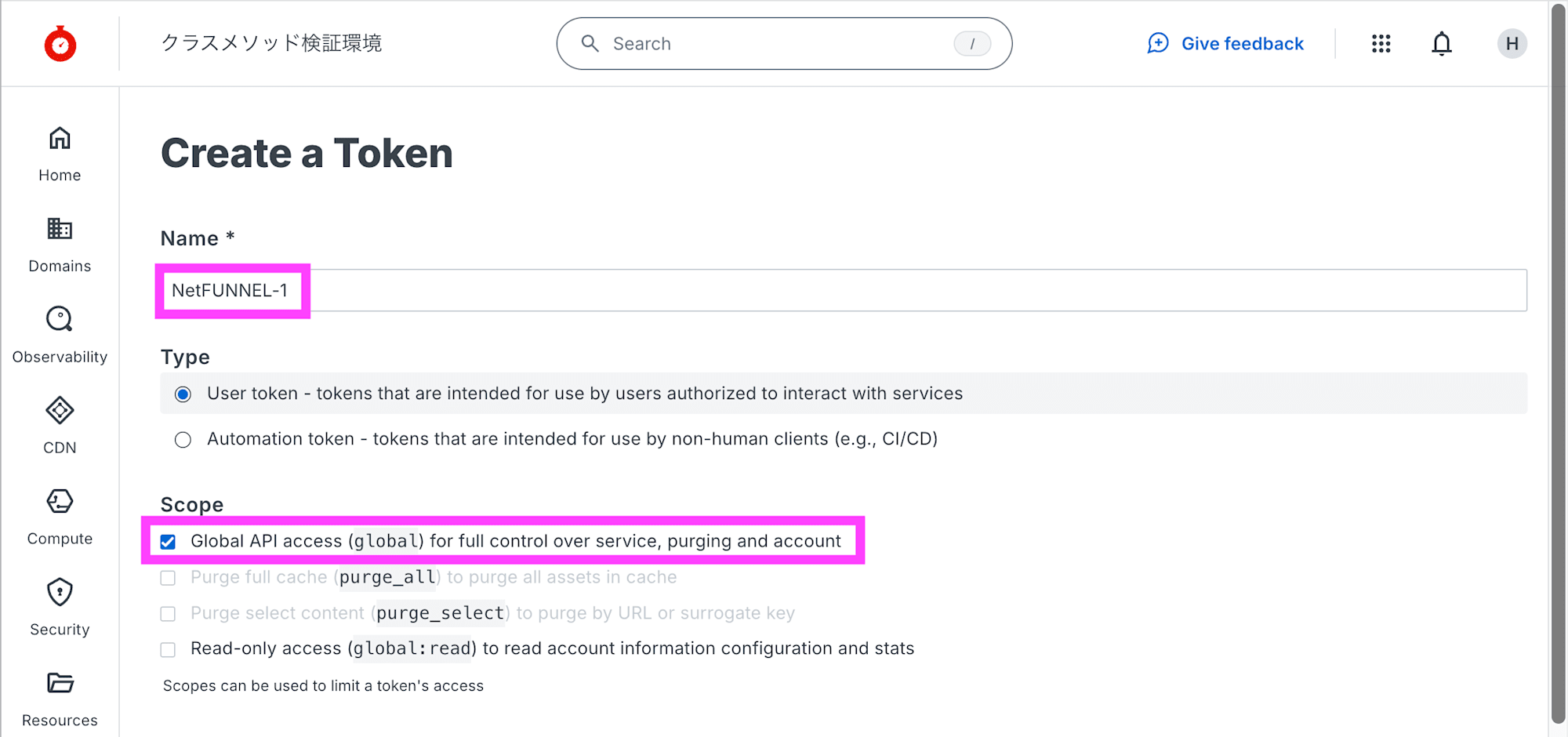Tick the Purge full cache checkbox
1568x737 pixels.
click(168, 578)
